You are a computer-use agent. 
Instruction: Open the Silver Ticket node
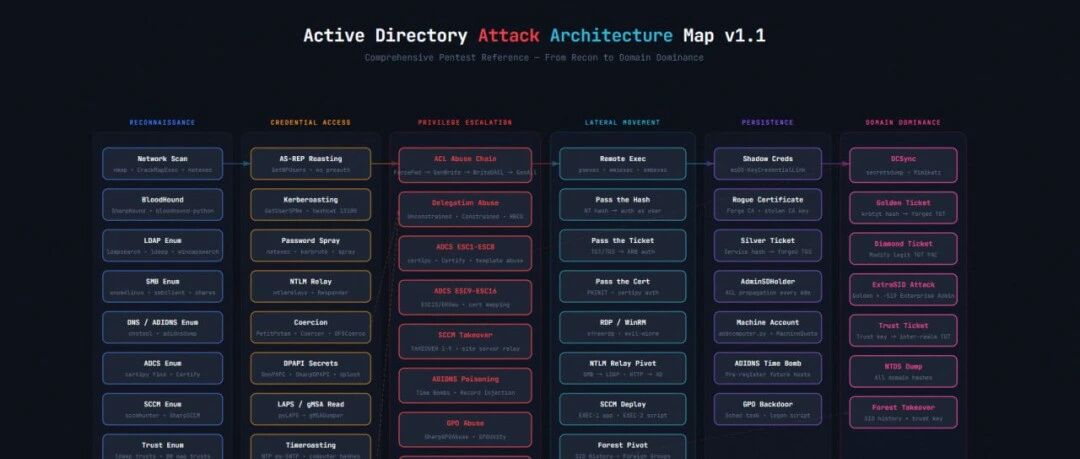click(x=768, y=246)
